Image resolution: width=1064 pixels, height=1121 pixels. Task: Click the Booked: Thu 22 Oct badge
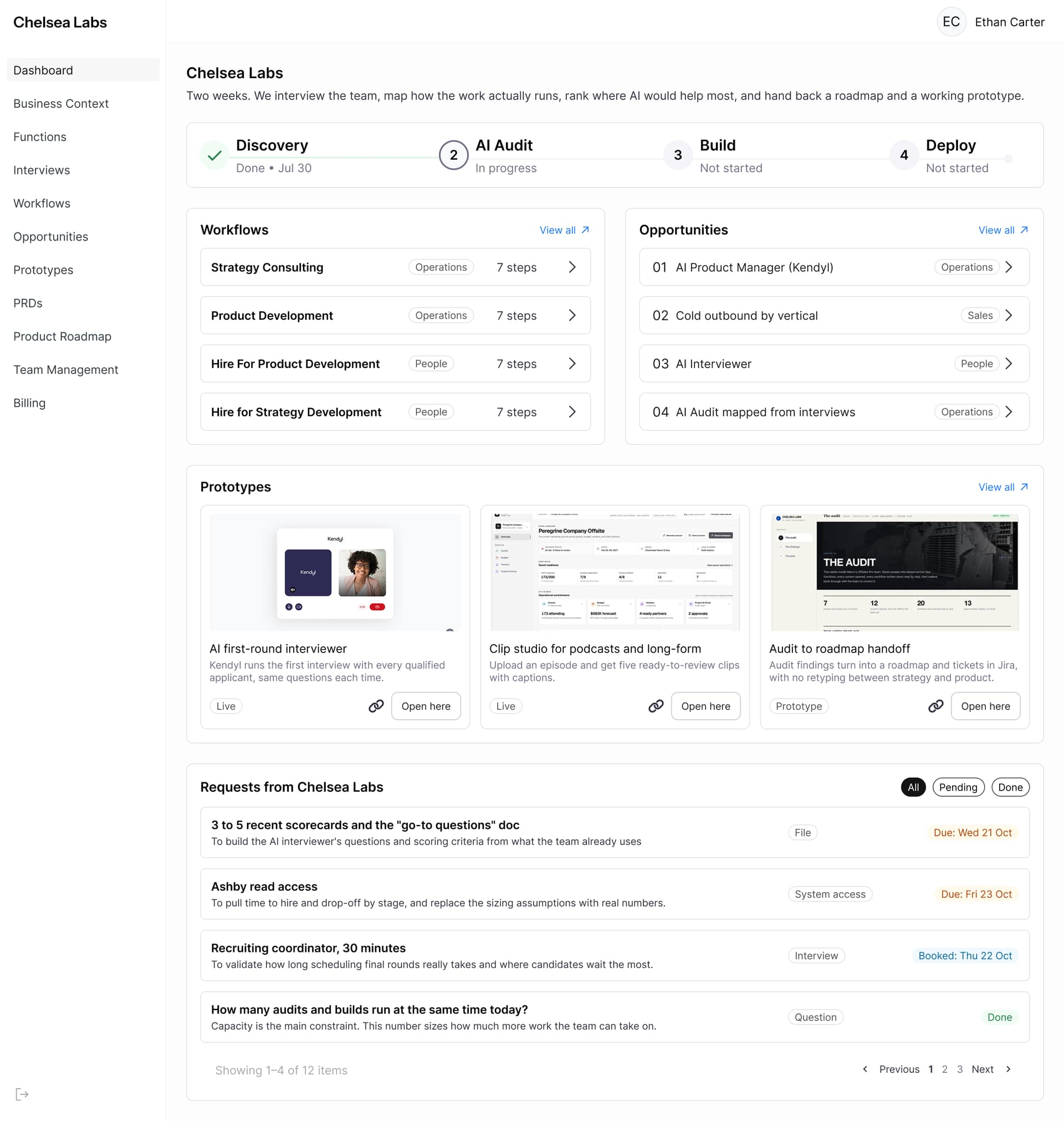coord(965,956)
